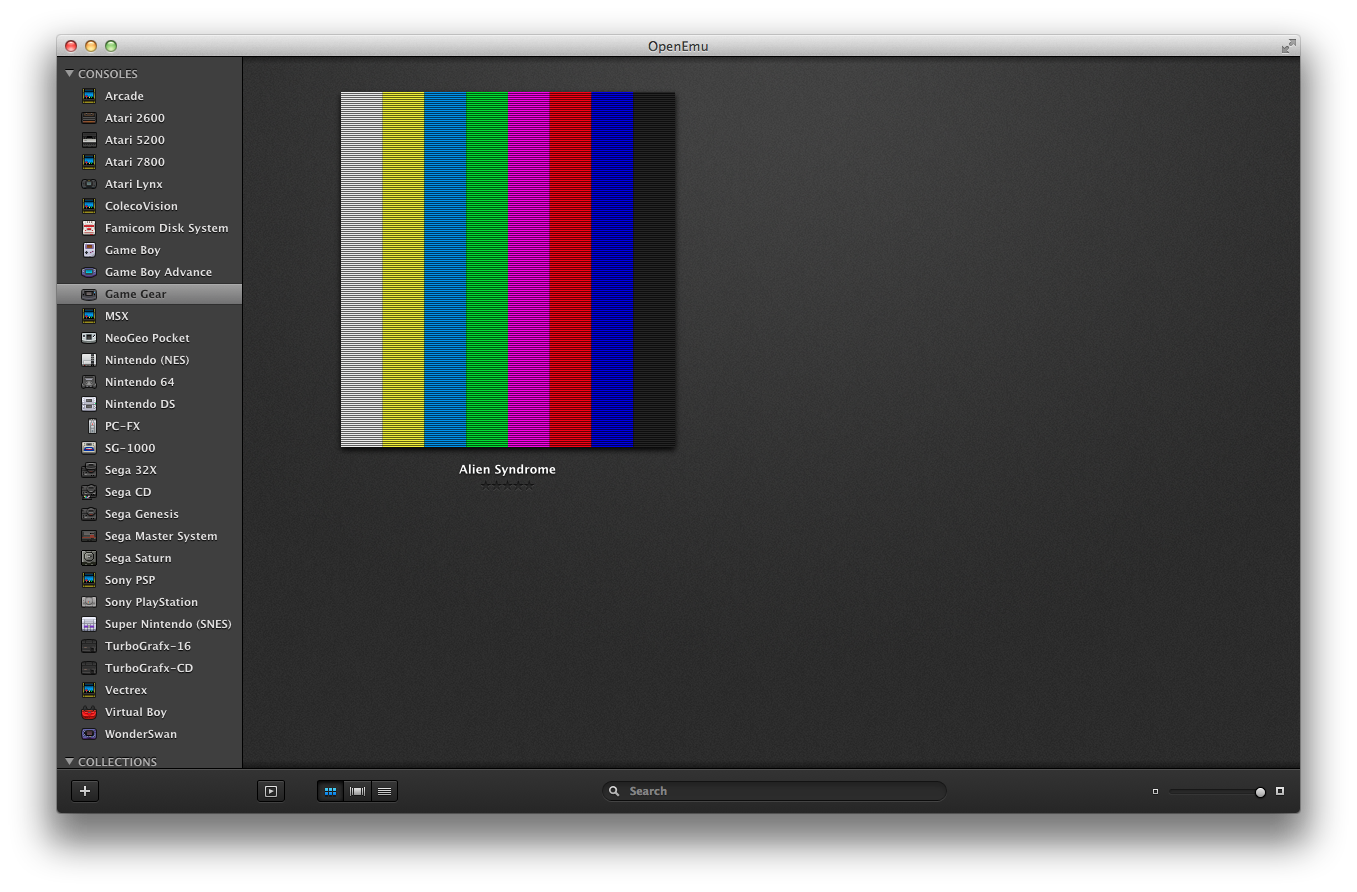
Task: Click the WonderSwan handheld icon
Action: (89, 734)
